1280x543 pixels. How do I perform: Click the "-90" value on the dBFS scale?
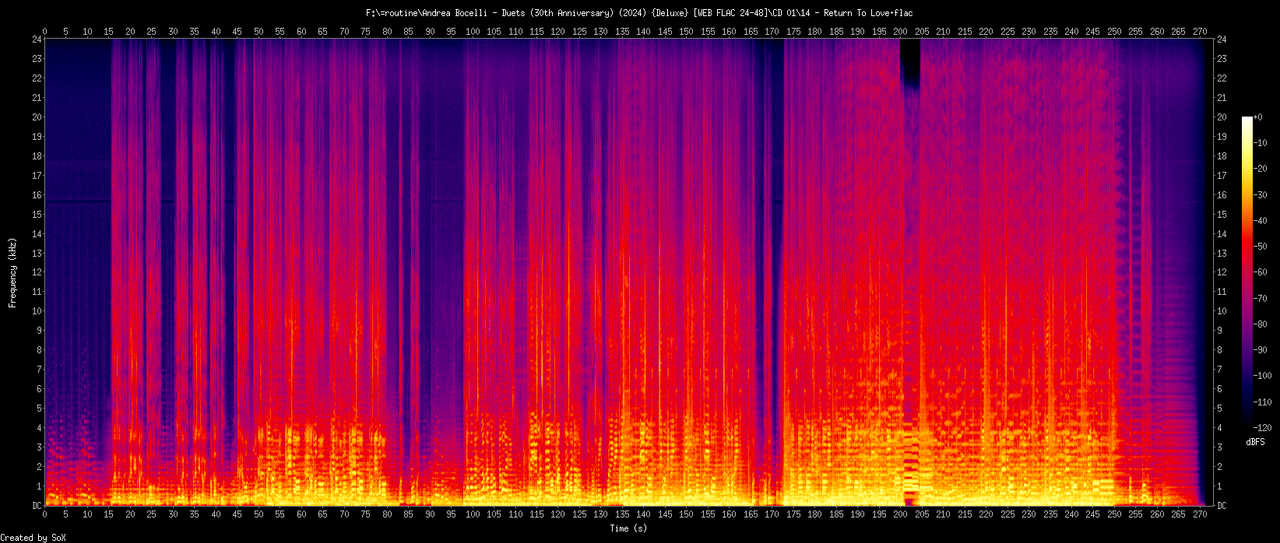[x=1261, y=350]
